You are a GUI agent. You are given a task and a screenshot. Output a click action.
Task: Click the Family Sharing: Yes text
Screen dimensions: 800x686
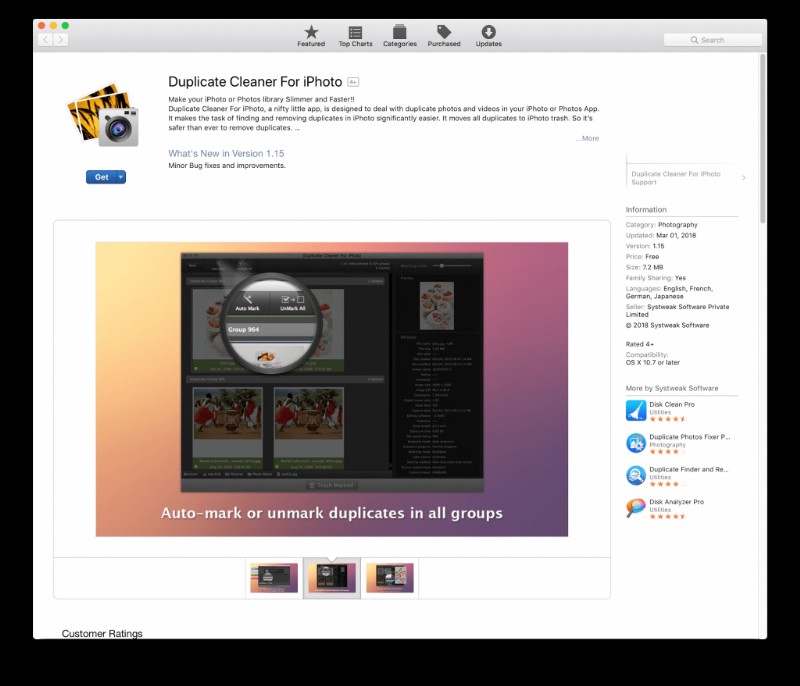tap(656, 278)
